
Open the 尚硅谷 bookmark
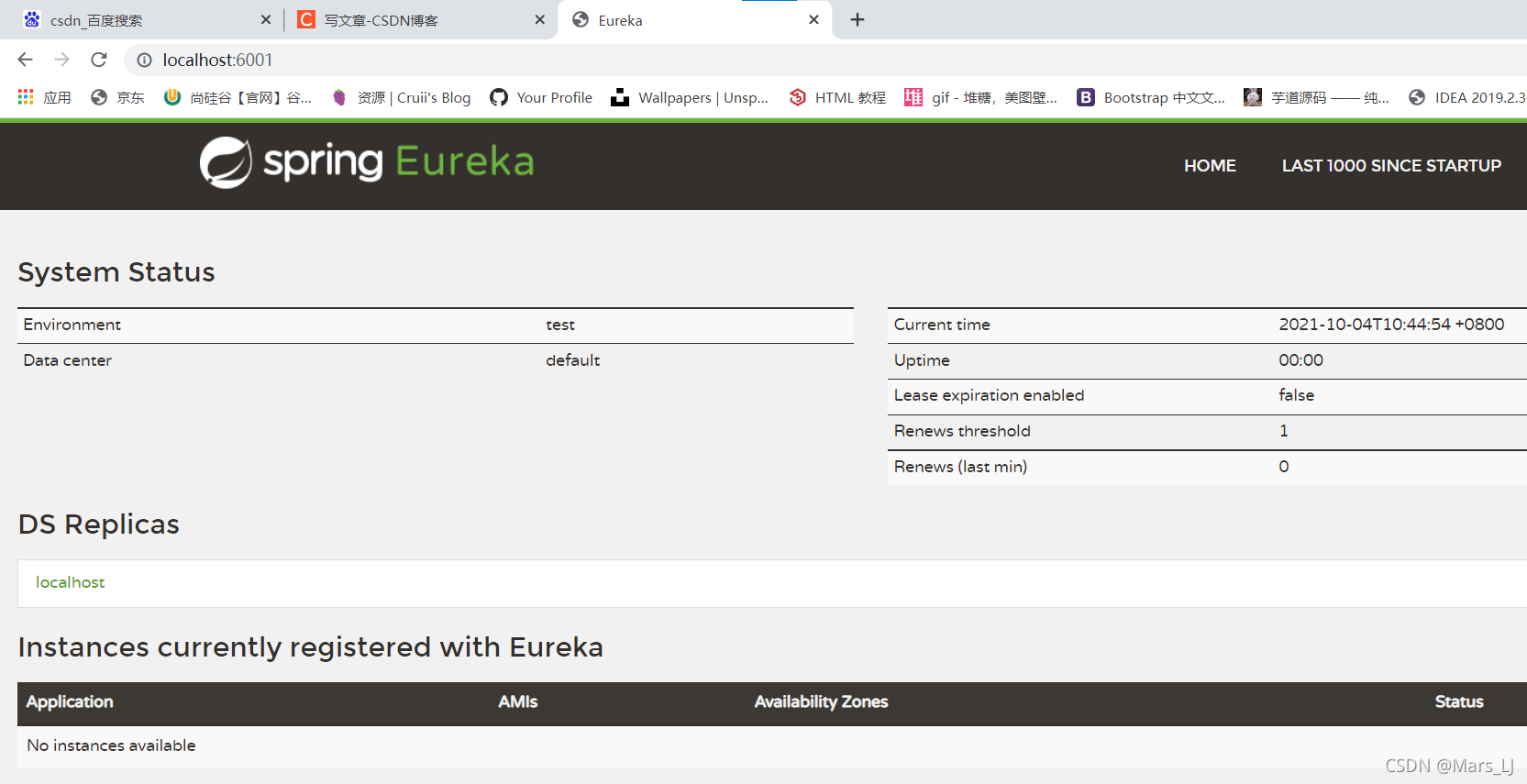238,97
